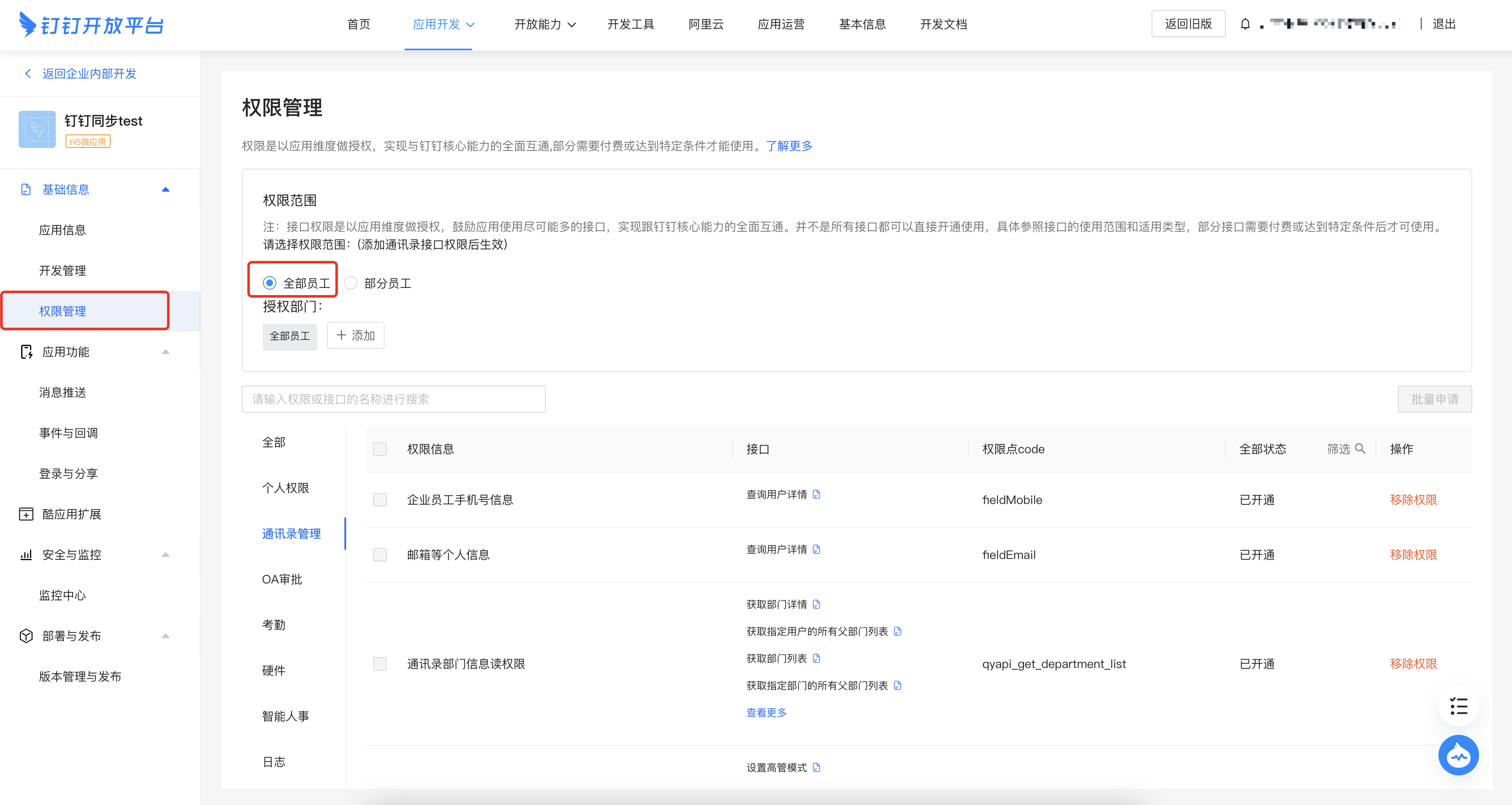Viewport: 1512px width, 805px height.
Task: Click the 应用功能 icon in sidebar
Action: (x=27, y=352)
